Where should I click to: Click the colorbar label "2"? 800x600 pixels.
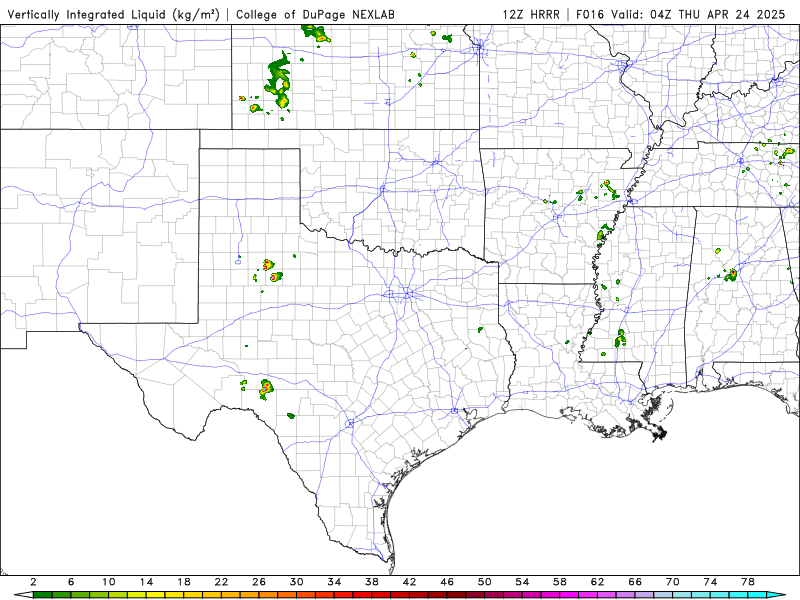tap(33, 582)
